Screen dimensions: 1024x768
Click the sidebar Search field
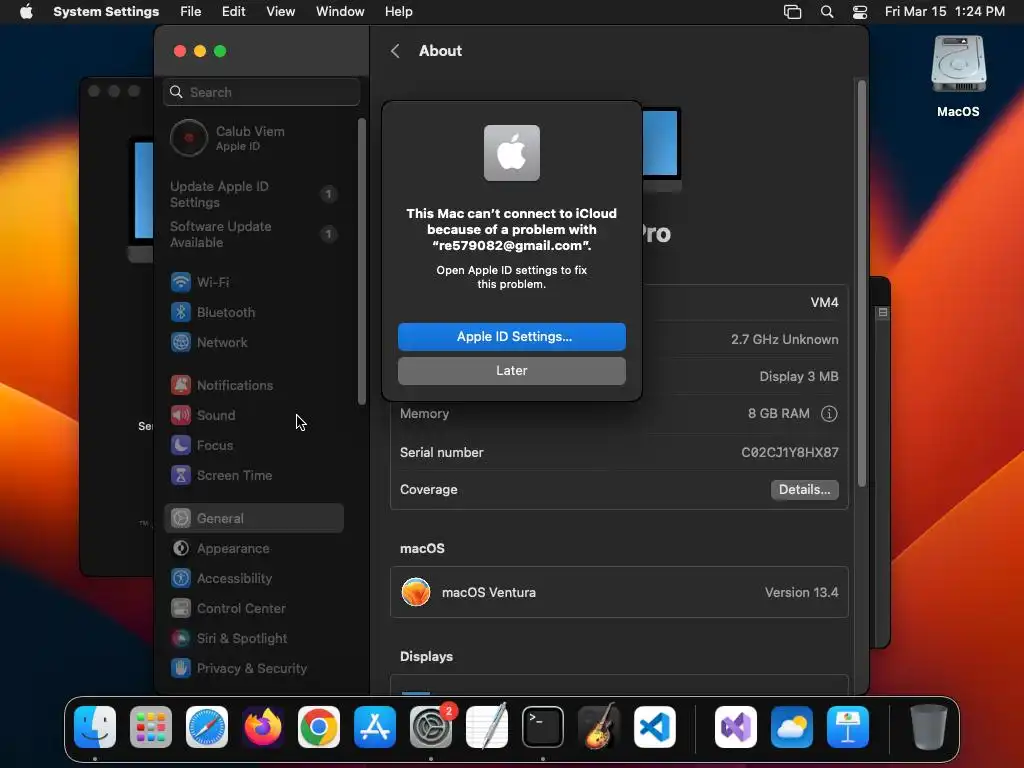tap(261, 92)
